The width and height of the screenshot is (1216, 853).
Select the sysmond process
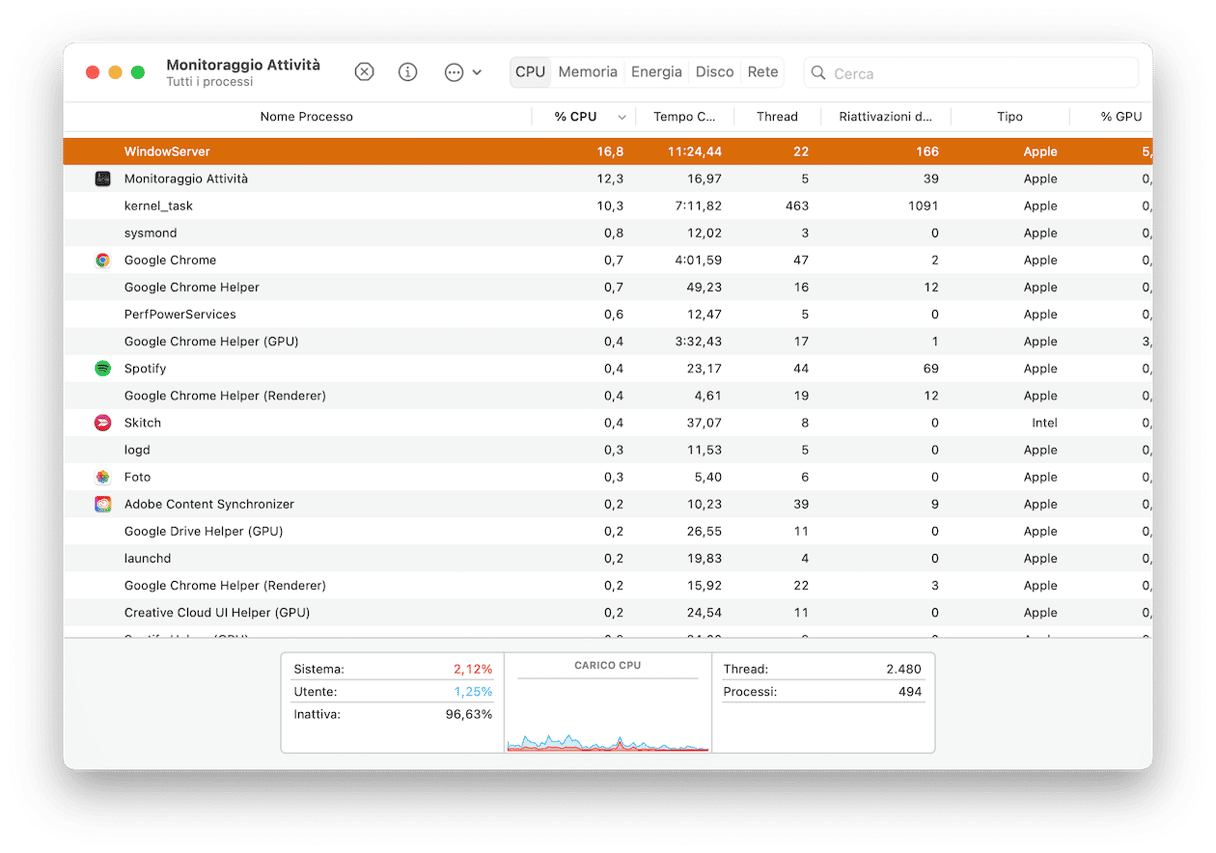point(608,233)
